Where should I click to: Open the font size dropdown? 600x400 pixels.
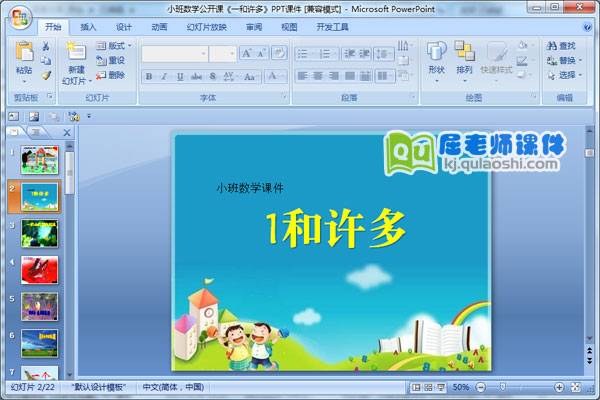(x=232, y=53)
